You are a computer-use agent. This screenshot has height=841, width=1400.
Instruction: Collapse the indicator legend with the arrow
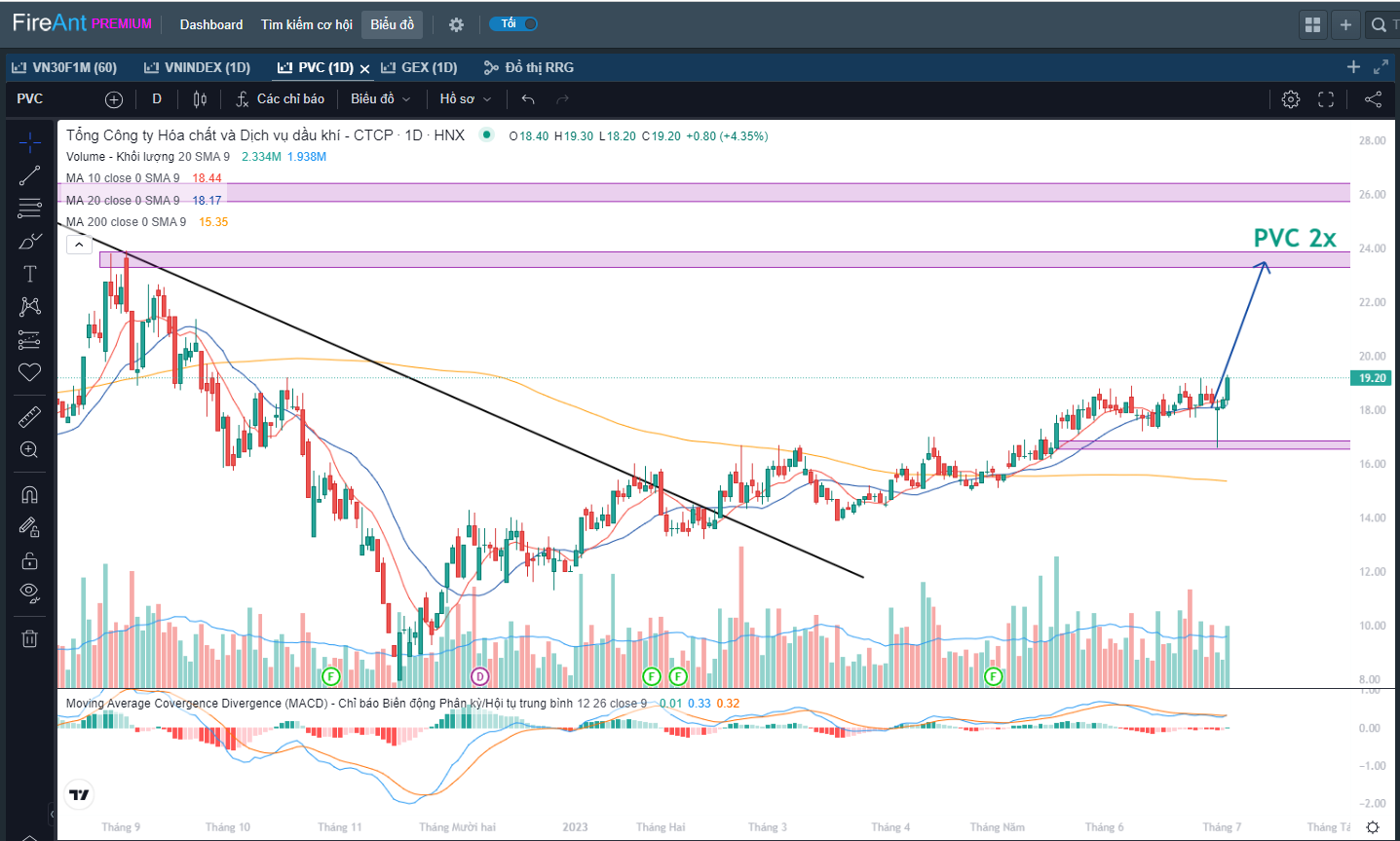click(x=80, y=245)
